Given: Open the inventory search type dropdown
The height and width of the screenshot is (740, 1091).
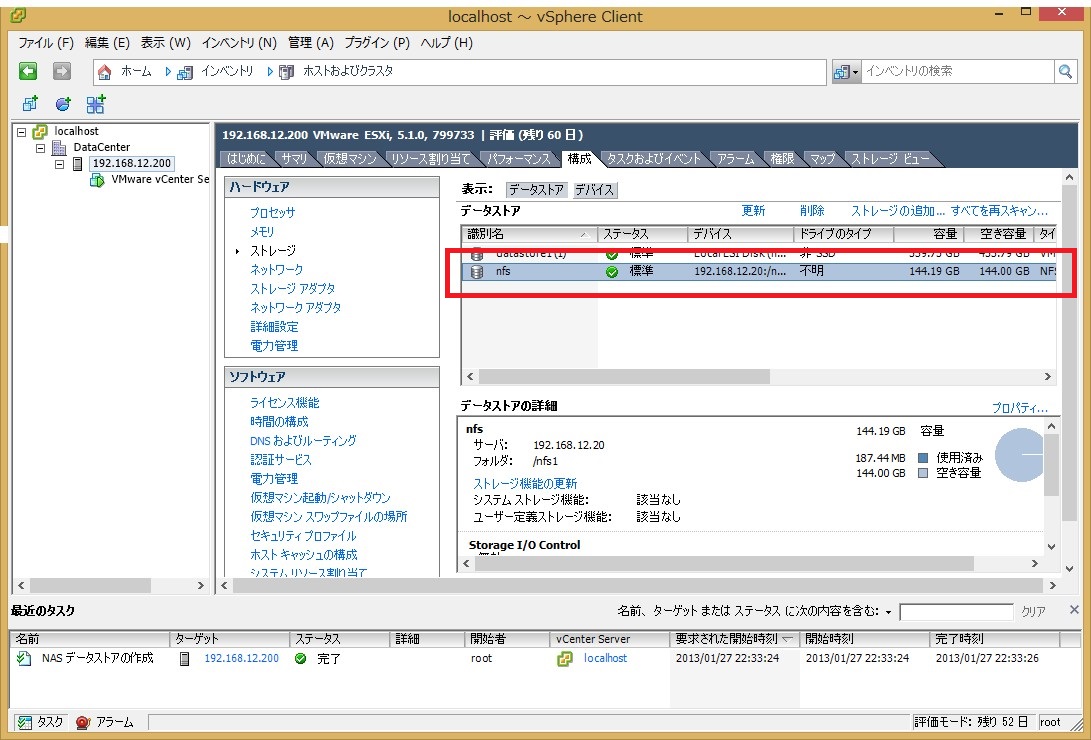Looking at the screenshot, I should click(846, 72).
